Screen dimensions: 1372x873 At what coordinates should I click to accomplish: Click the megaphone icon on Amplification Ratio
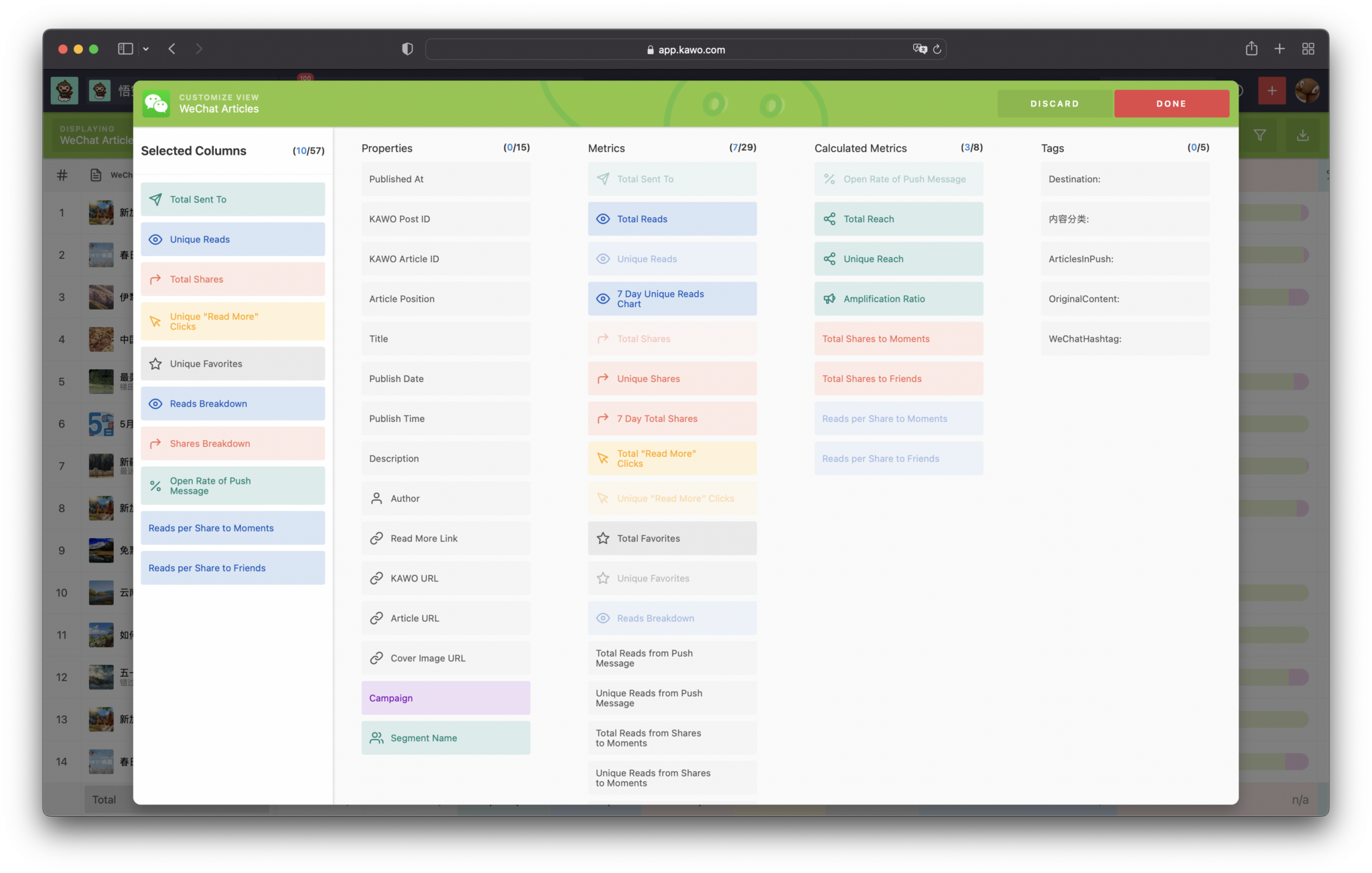click(x=829, y=298)
